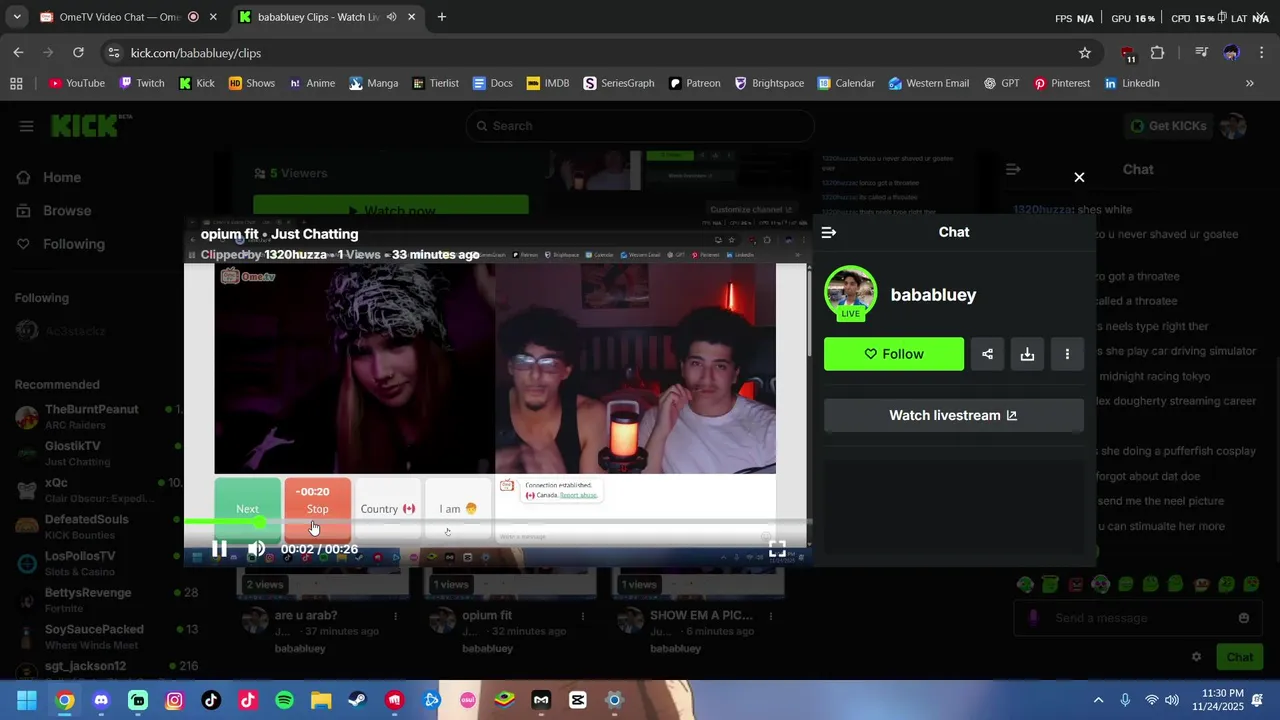Show hidden system tray icons
1280x720 pixels.
click(x=1098, y=700)
